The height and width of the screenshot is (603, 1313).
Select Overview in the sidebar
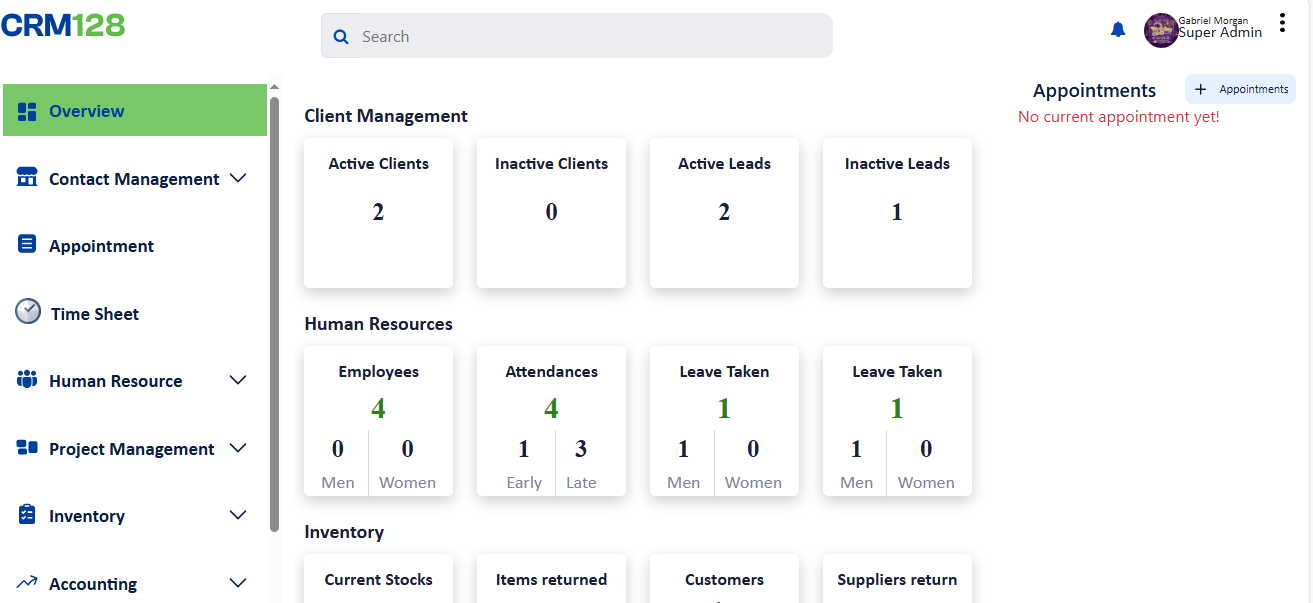coord(87,111)
